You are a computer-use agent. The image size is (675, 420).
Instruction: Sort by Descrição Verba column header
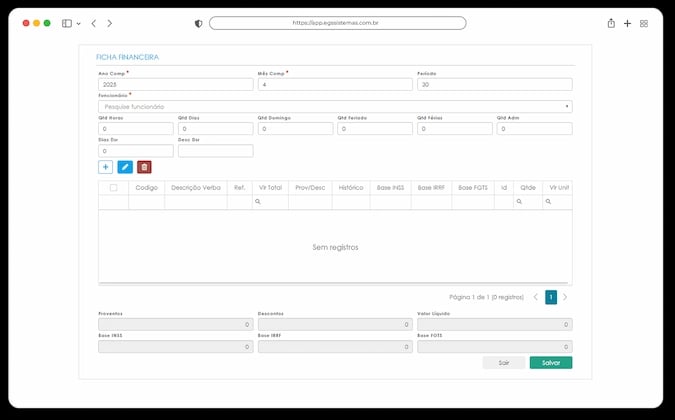[196, 188]
